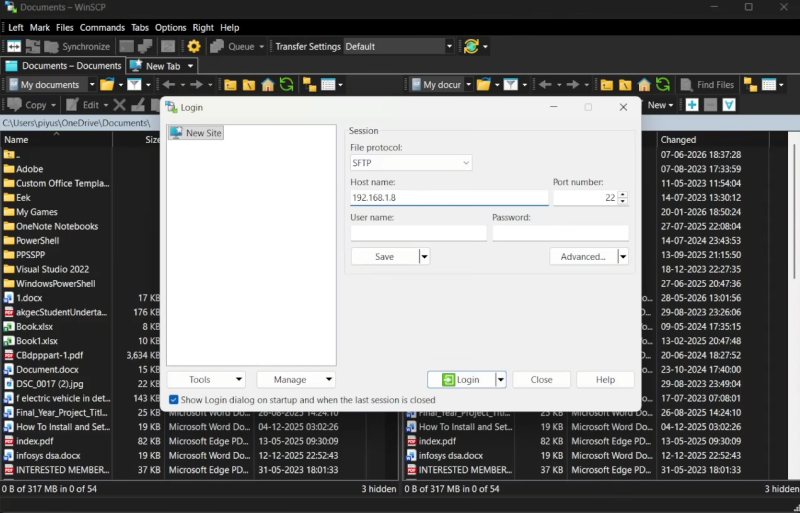Open the Manage dropdown in Login dialog
The height and width of the screenshot is (513, 800).
tap(296, 379)
